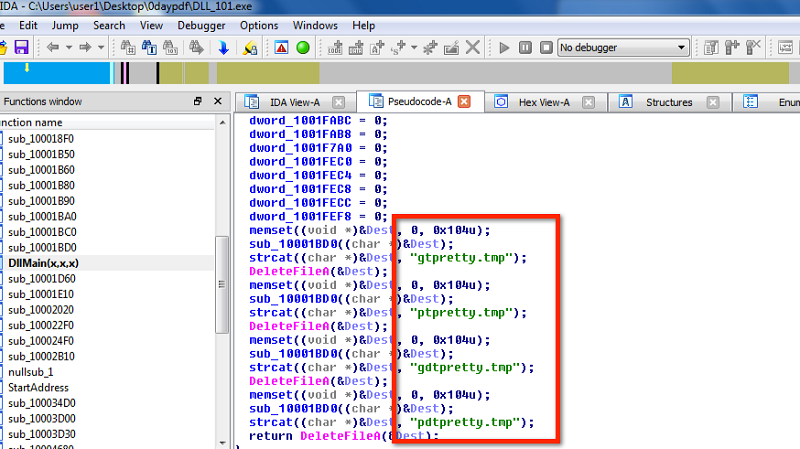Click the Save database floppy icon

click(x=20, y=47)
